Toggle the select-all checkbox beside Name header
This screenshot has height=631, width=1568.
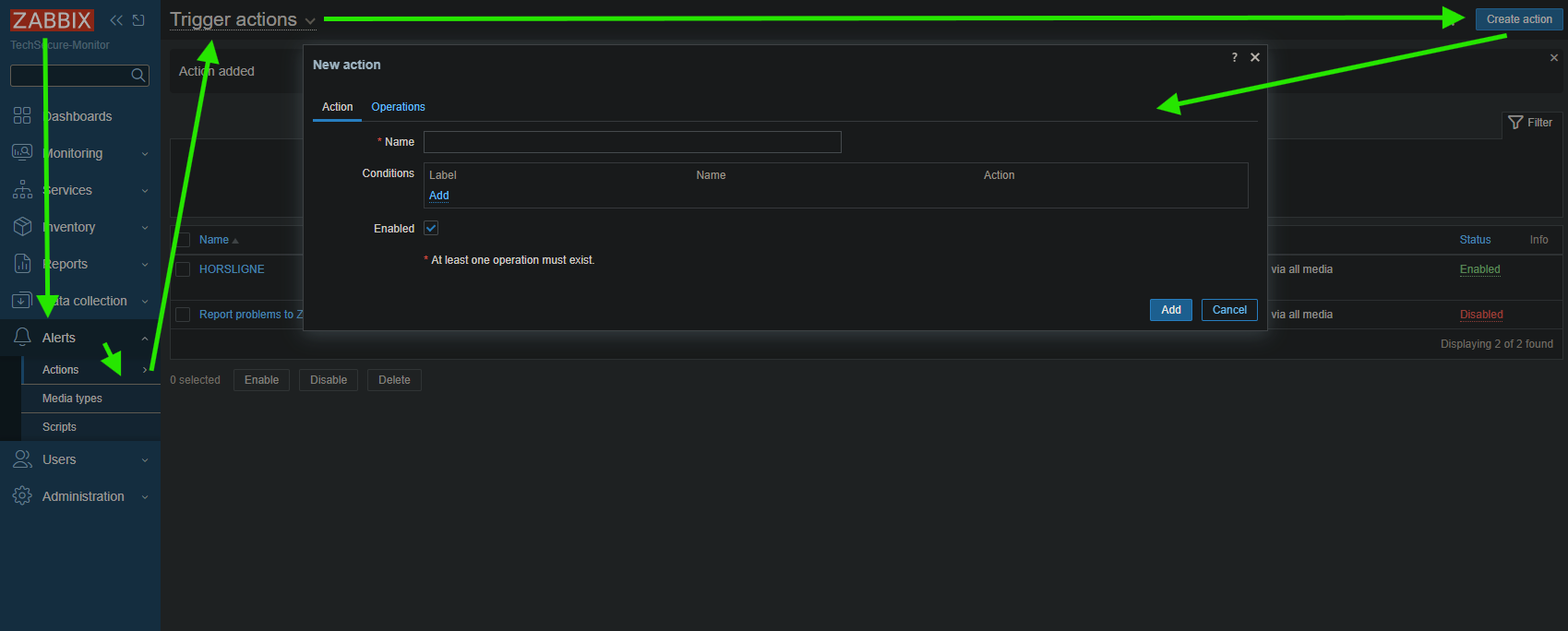coord(183,240)
